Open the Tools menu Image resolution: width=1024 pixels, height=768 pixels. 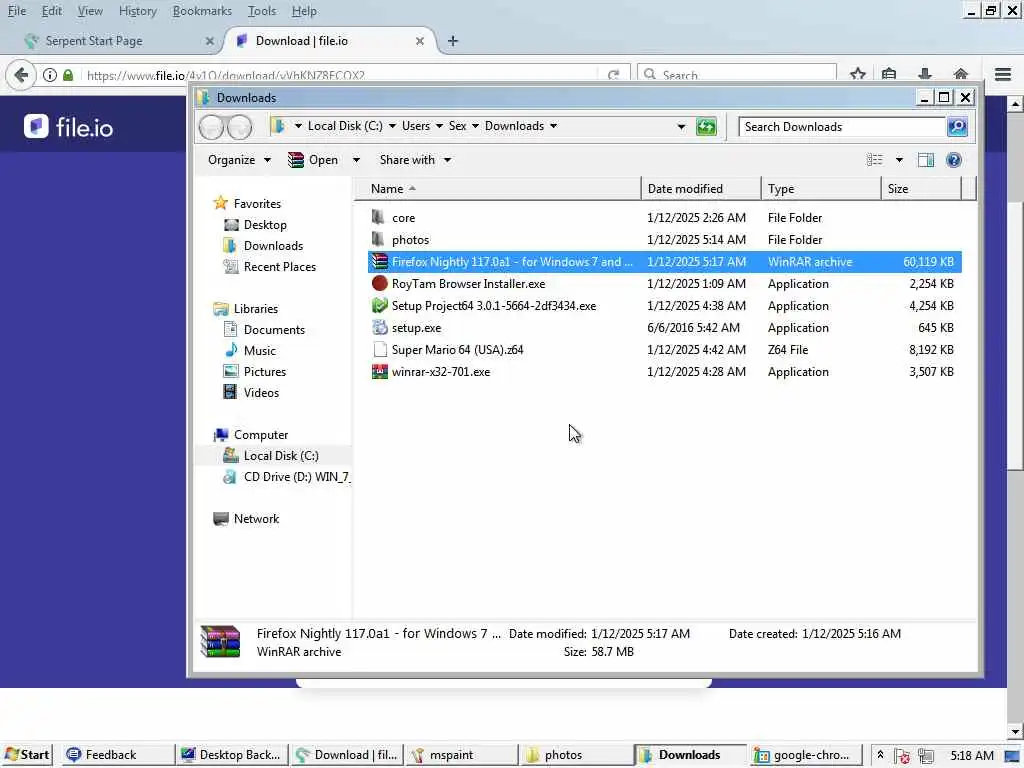coord(262,11)
